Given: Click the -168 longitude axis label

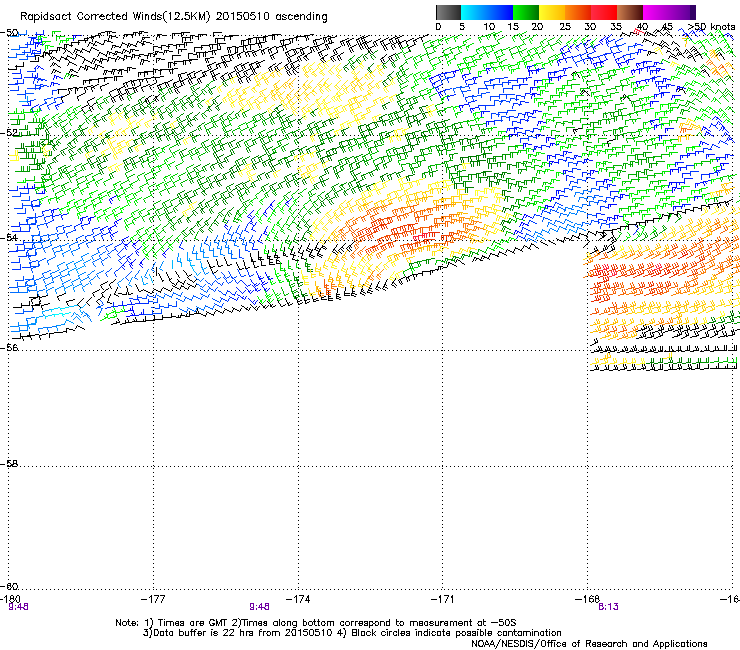Looking at the screenshot, I should pos(587,599).
